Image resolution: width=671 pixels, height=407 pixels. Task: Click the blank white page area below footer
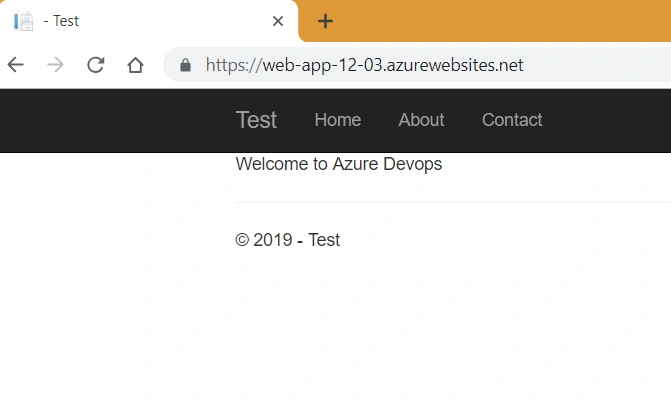click(336, 330)
